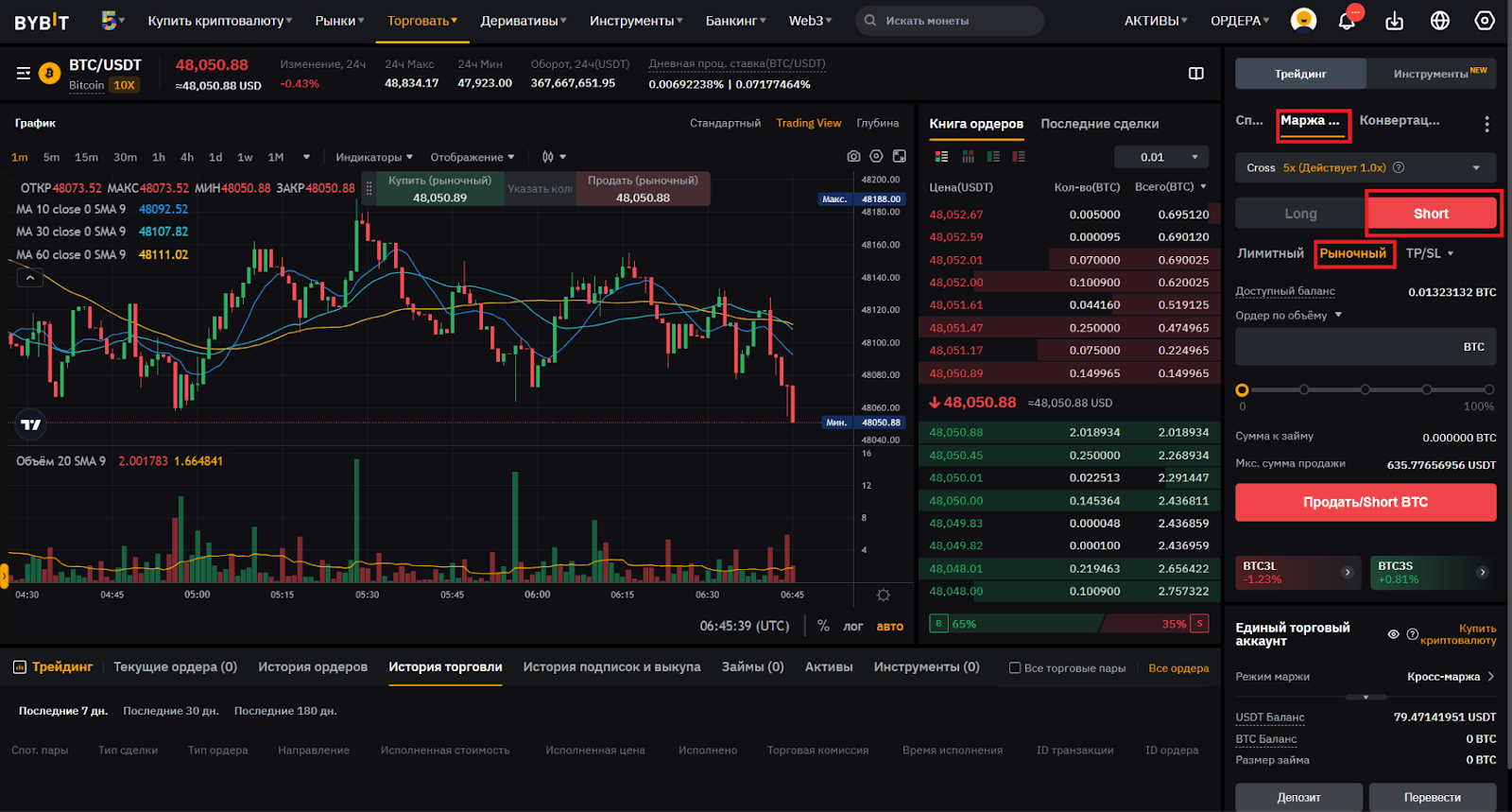
Task: Click Перевести button
Action: (1433, 797)
